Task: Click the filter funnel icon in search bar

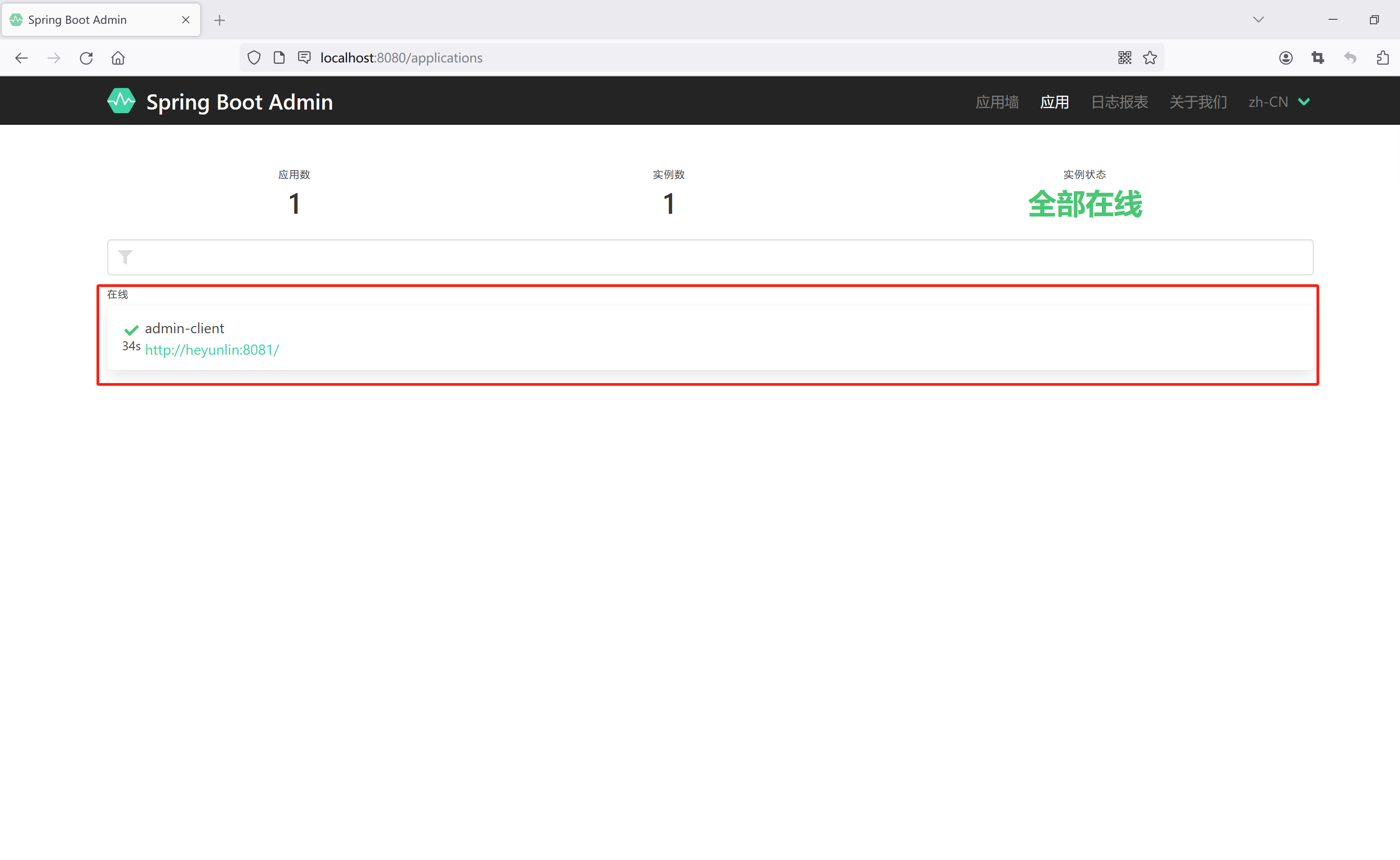Action: tap(125, 257)
